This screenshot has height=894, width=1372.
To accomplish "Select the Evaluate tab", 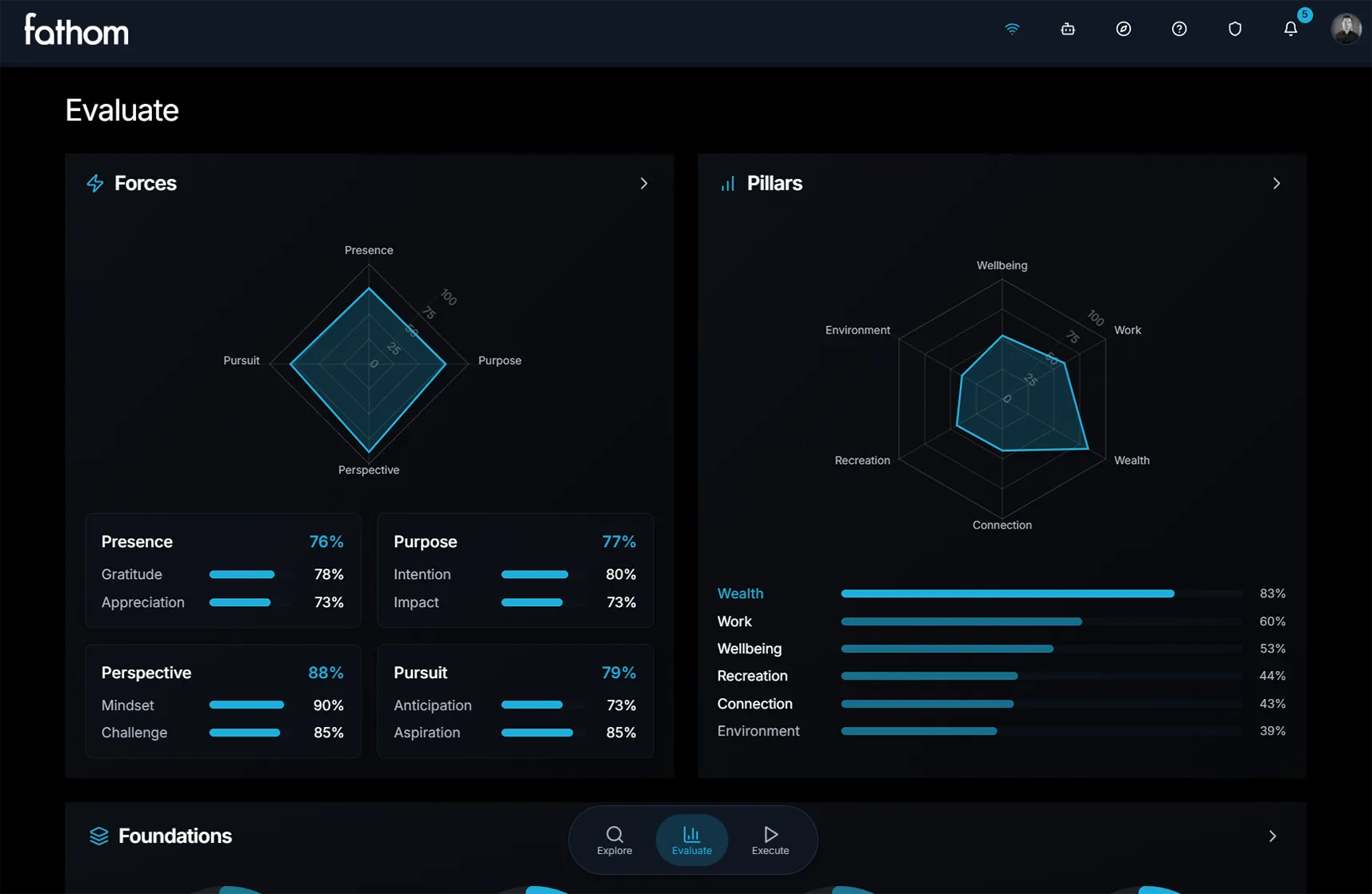I will point(692,840).
